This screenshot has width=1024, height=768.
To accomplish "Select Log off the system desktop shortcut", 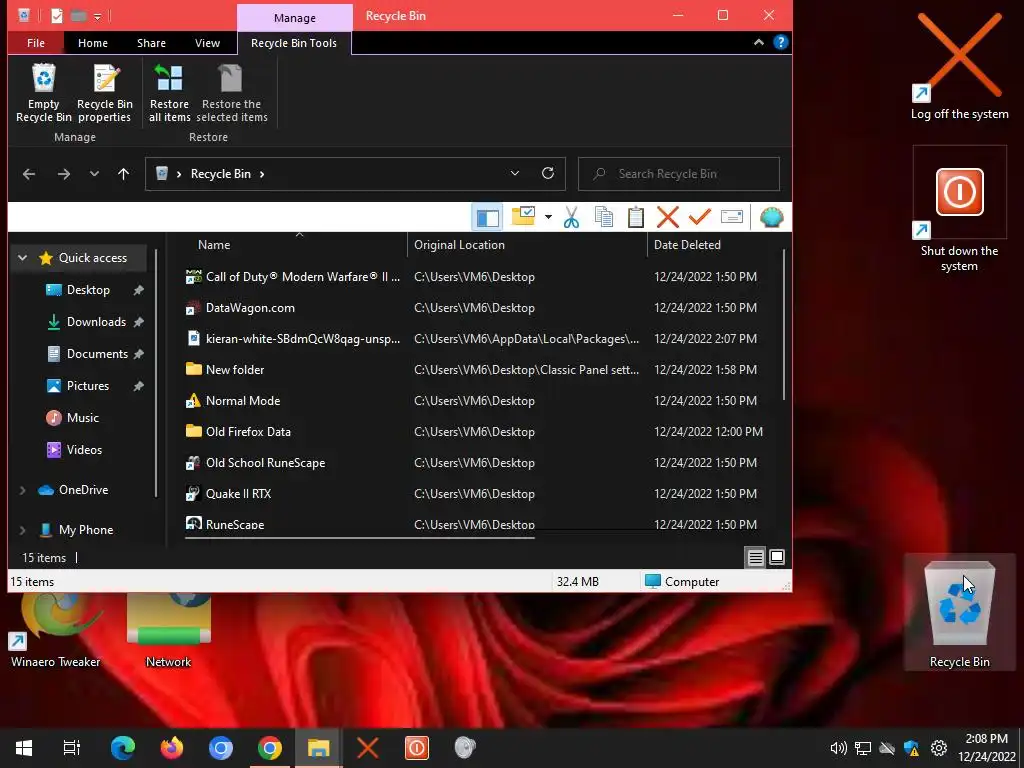I will (959, 66).
